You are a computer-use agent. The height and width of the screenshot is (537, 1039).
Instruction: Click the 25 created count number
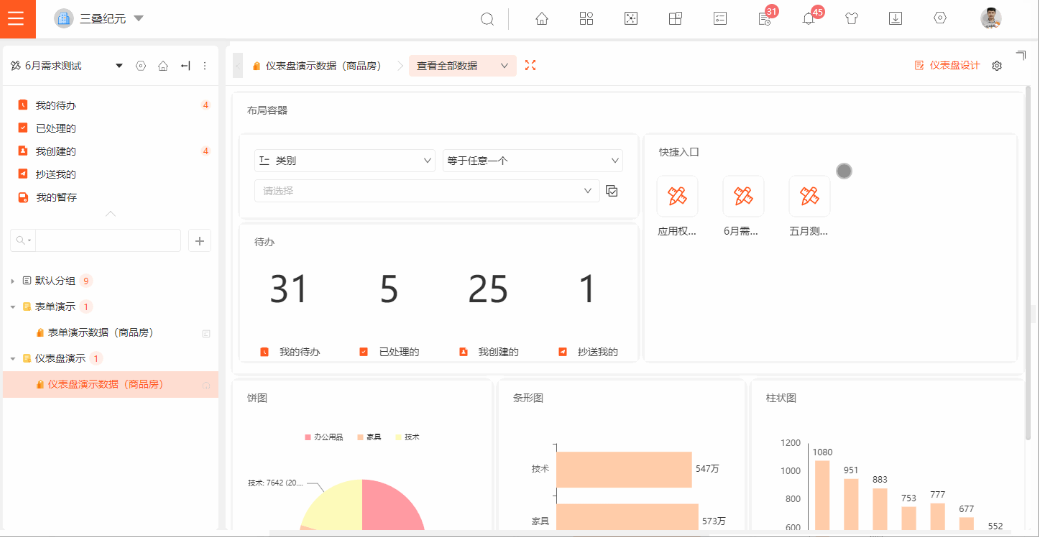488,289
